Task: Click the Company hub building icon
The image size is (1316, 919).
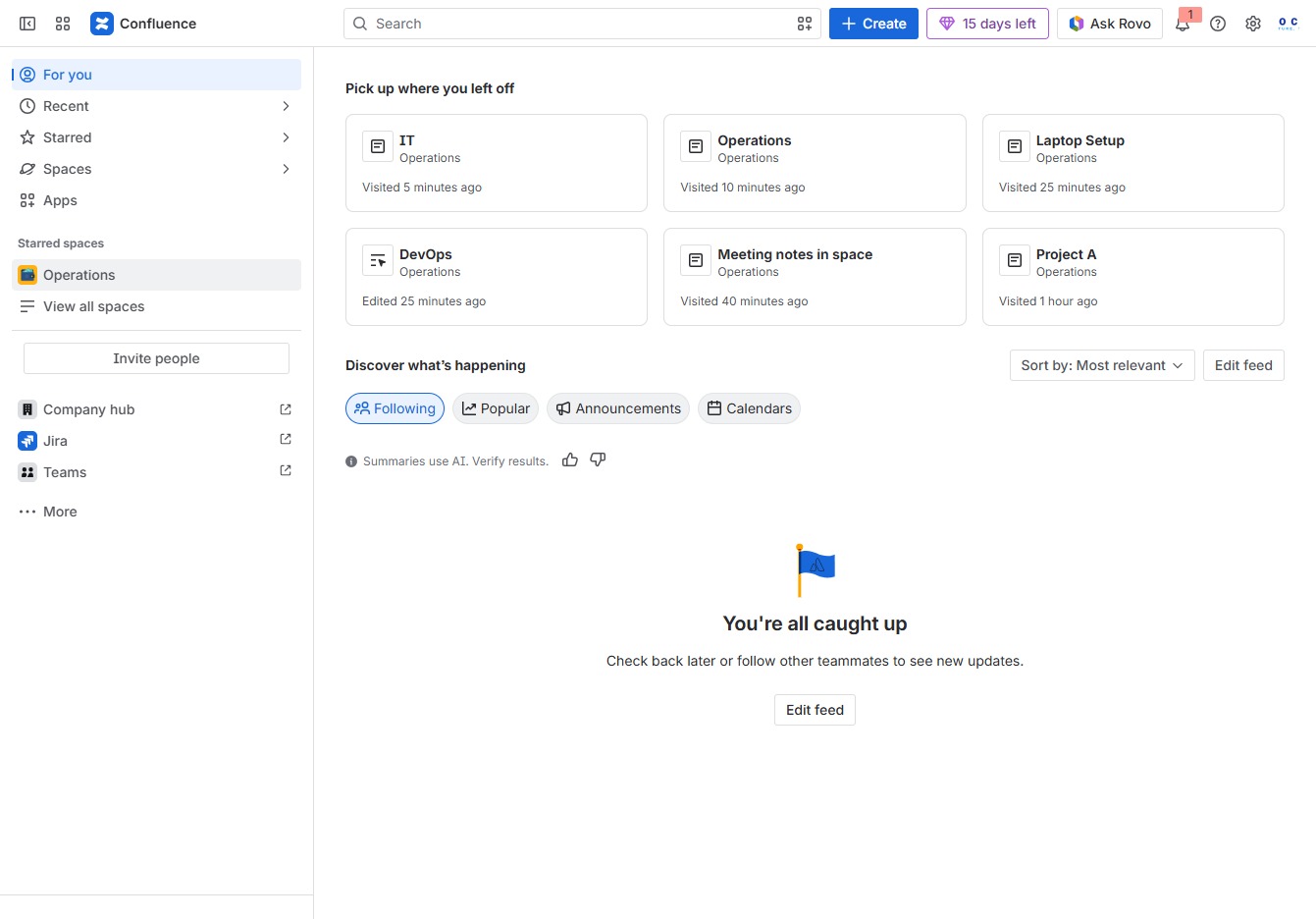Action: click(x=27, y=409)
